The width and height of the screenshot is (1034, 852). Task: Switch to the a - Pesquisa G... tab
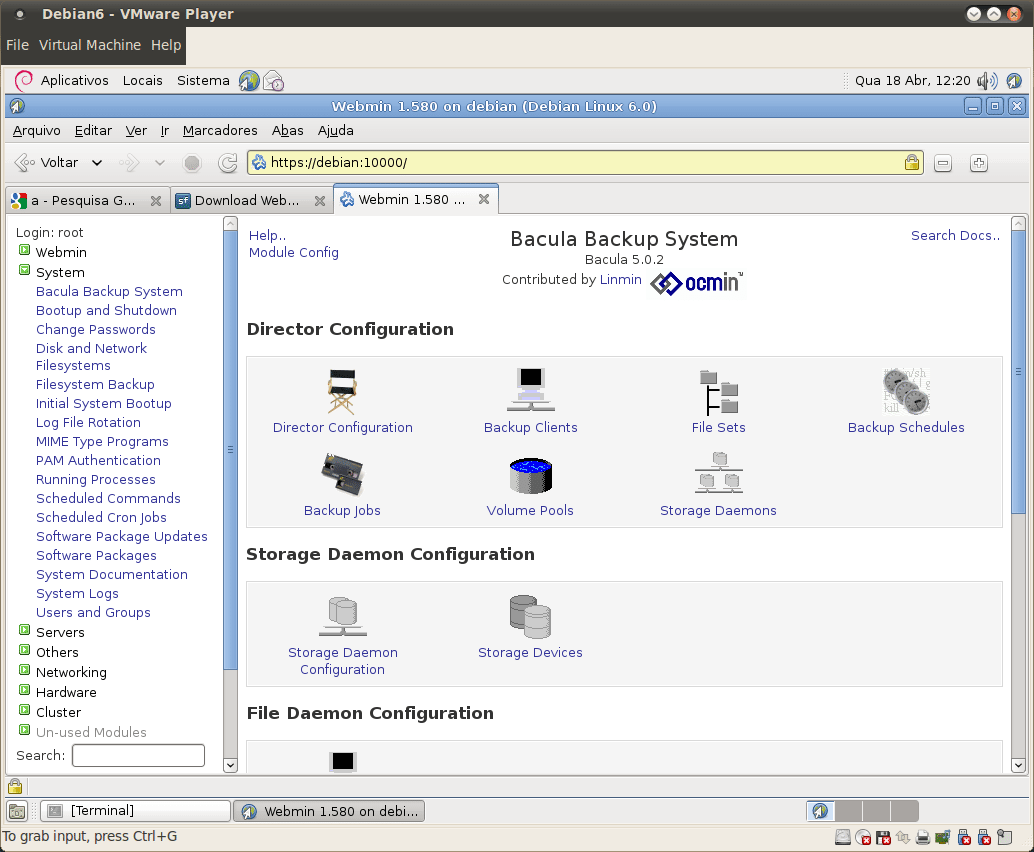click(83, 200)
